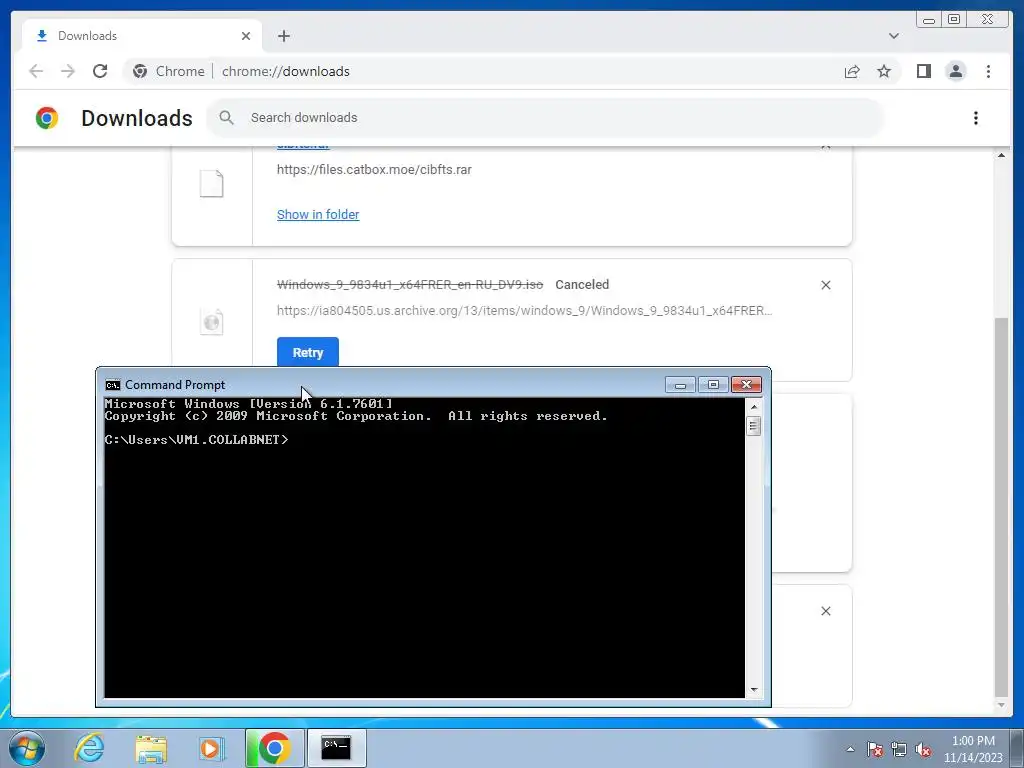1024x768 pixels.
Task: Expand the tab search dropdown arrow
Action: coord(893,36)
